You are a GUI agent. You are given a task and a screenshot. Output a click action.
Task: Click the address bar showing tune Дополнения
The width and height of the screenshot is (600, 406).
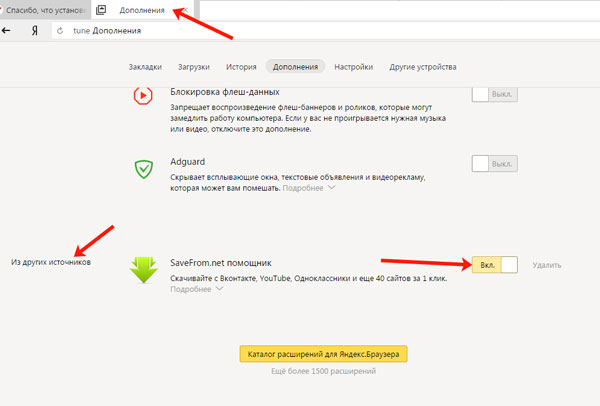300,31
